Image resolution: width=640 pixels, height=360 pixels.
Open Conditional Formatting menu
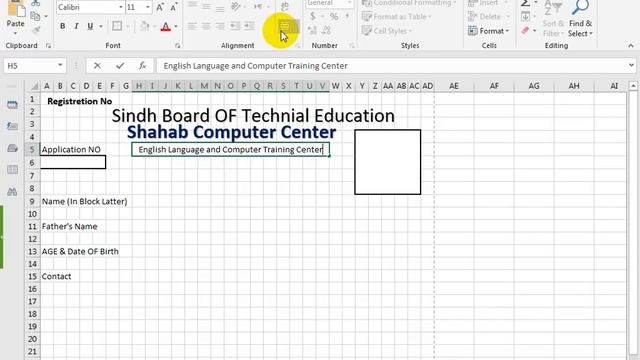409,3
